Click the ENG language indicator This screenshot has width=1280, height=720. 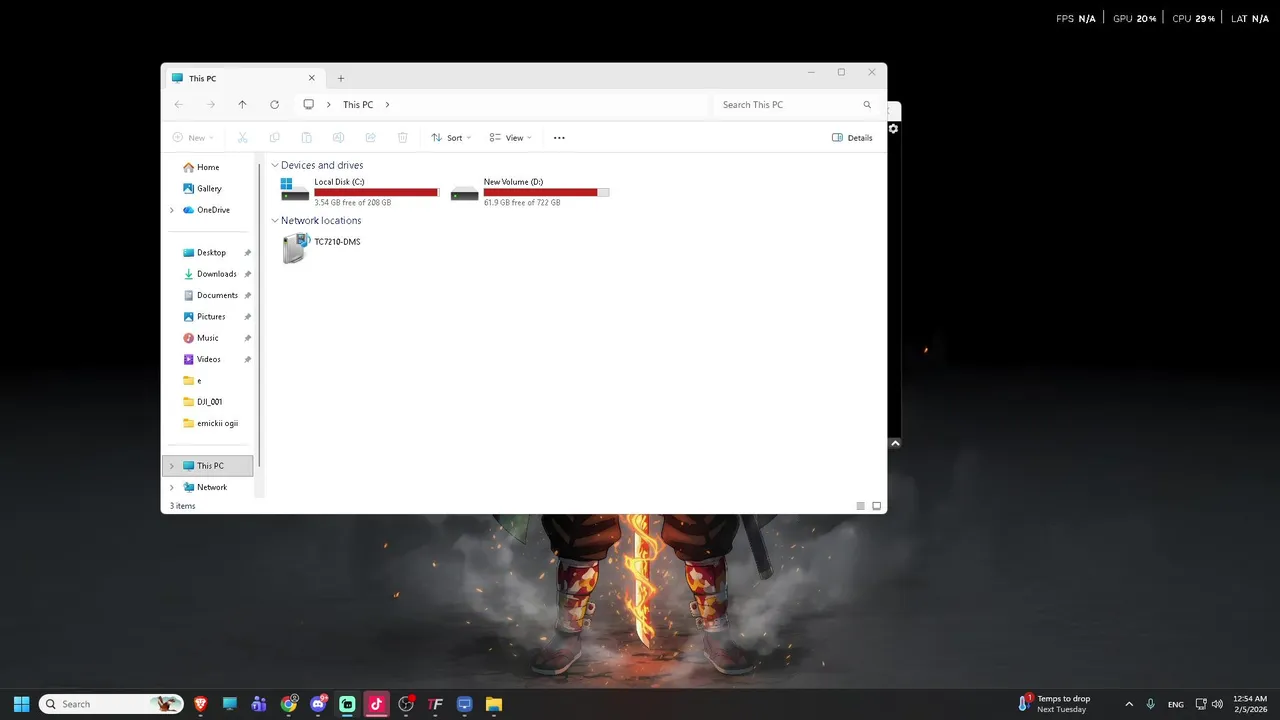[x=1176, y=704]
